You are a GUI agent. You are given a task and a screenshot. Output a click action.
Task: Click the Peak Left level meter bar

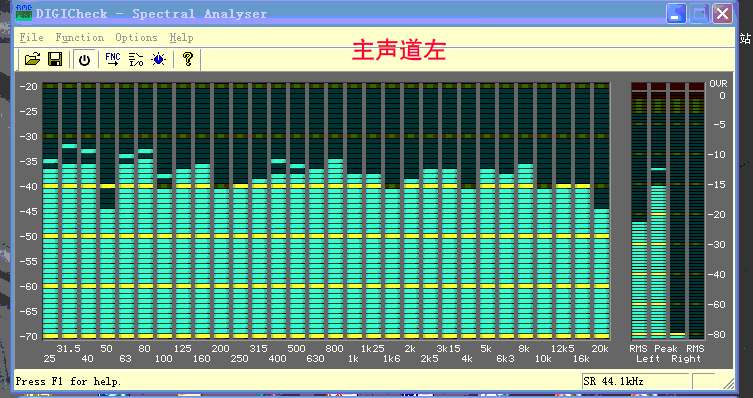tap(658, 211)
